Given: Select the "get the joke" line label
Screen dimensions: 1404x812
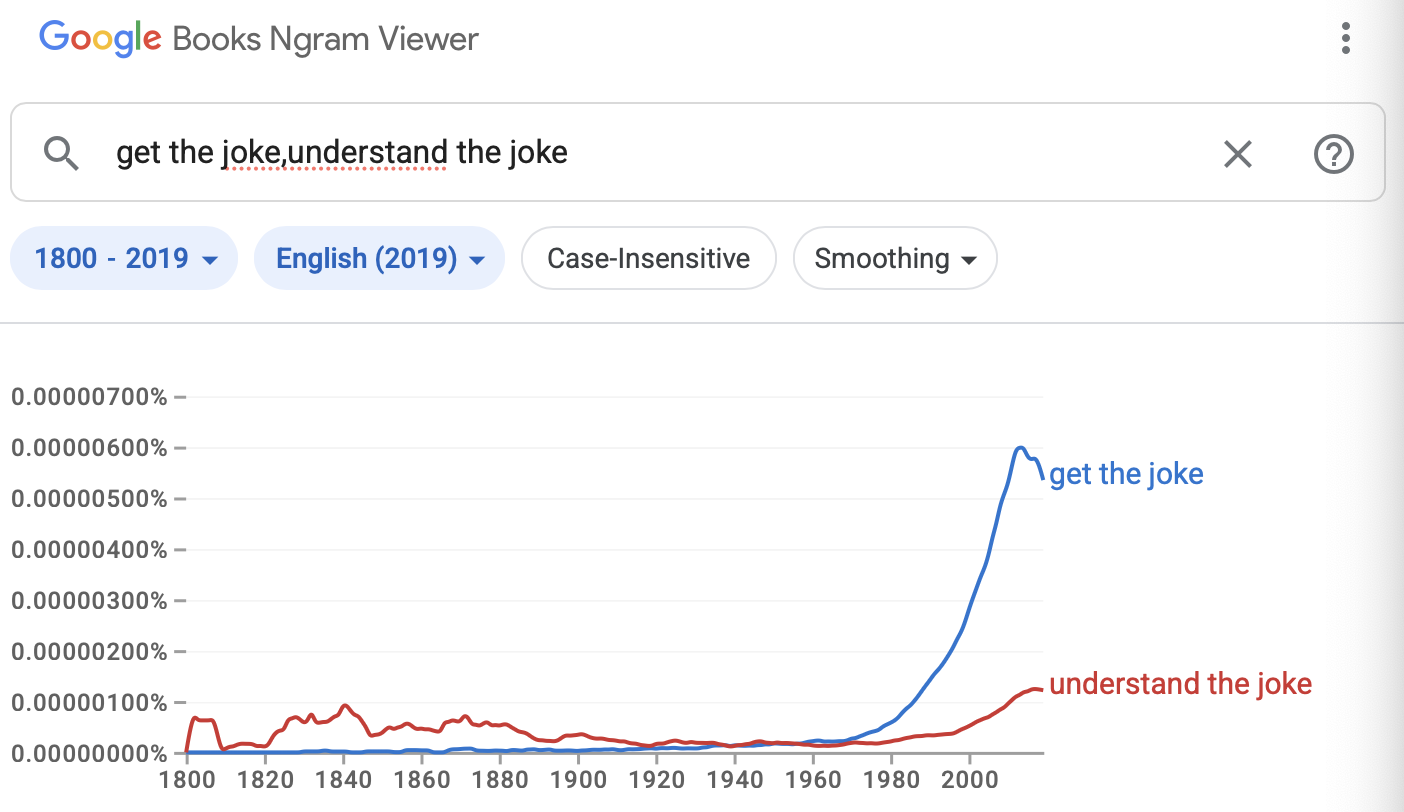Looking at the screenshot, I should tap(1126, 473).
